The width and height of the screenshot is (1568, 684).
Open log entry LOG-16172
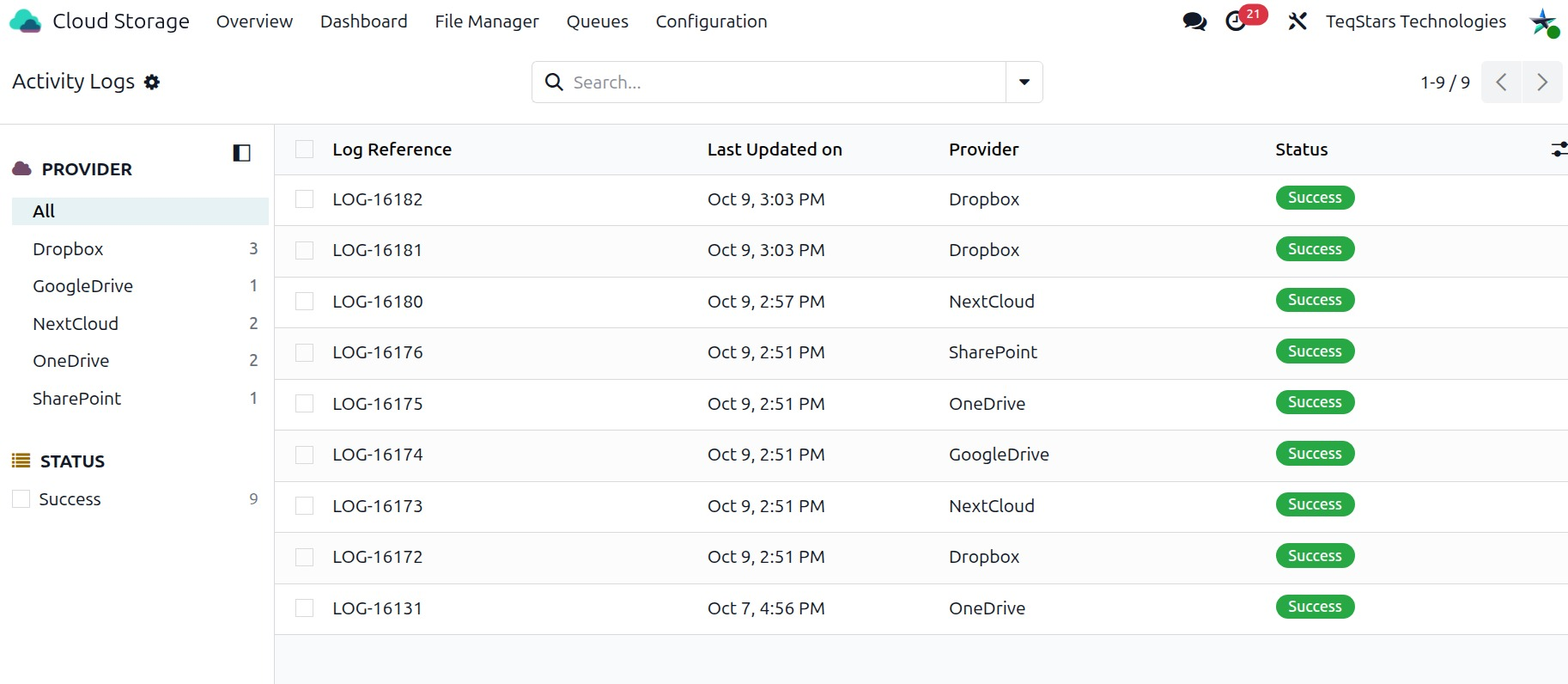tap(378, 557)
